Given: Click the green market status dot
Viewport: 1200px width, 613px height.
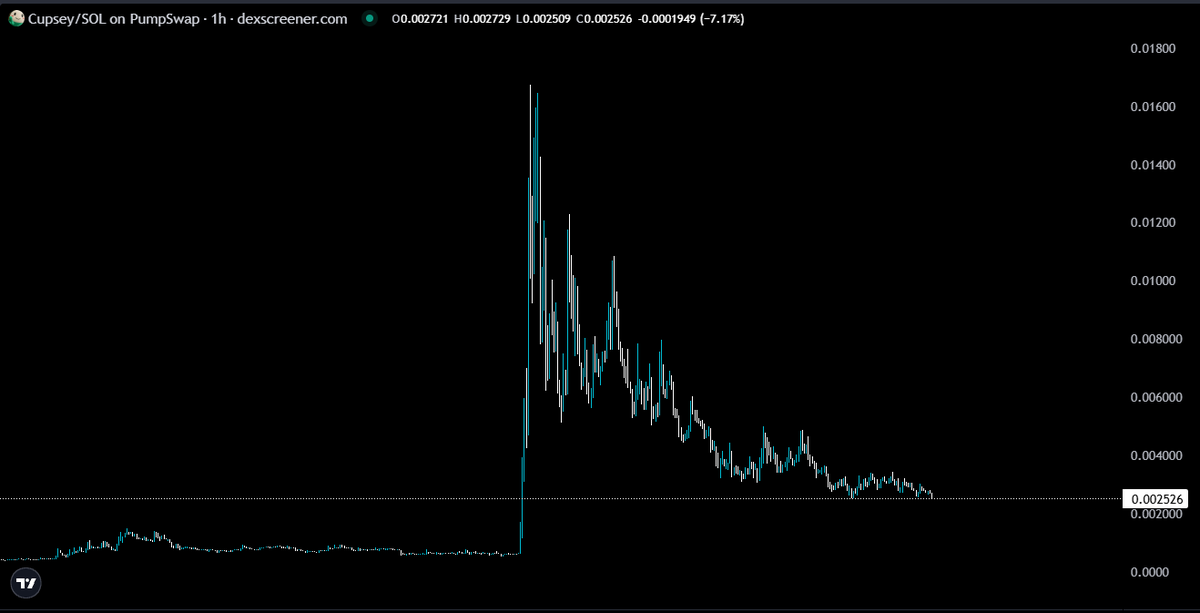Looking at the screenshot, I should pyautogui.click(x=371, y=18).
